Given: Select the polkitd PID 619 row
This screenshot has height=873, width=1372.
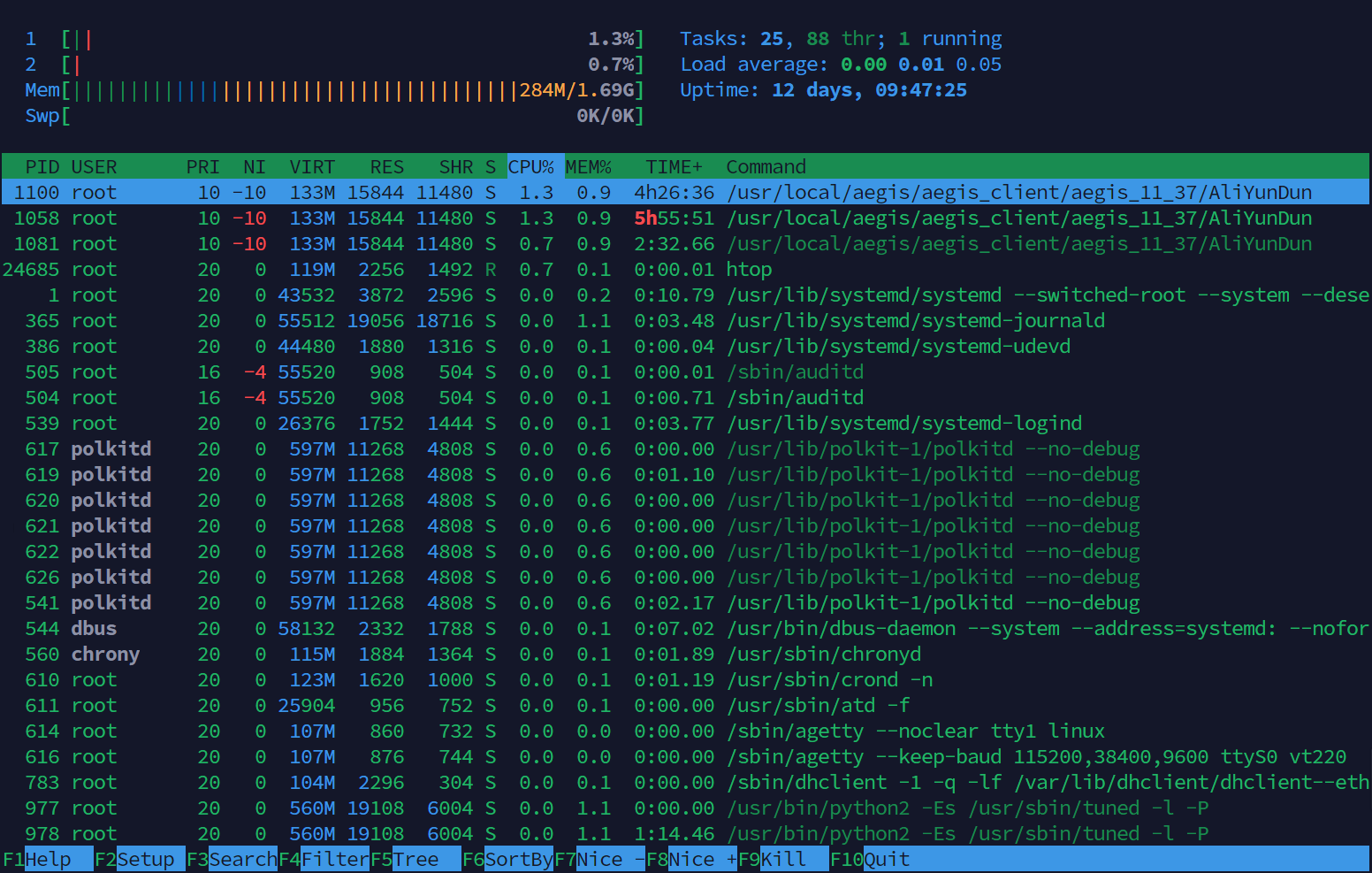Looking at the screenshot, I should pyautogui.click(x=686, y=475).
